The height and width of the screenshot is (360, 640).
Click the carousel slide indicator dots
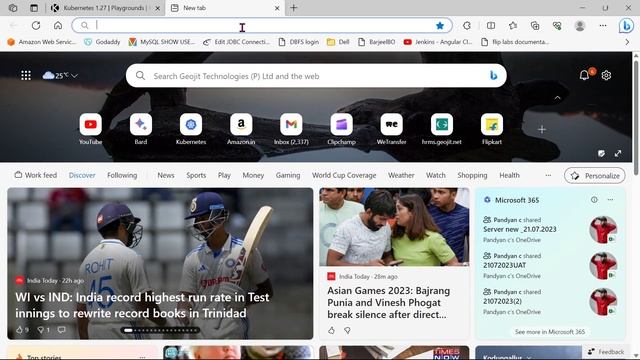(x=160, y=330)
